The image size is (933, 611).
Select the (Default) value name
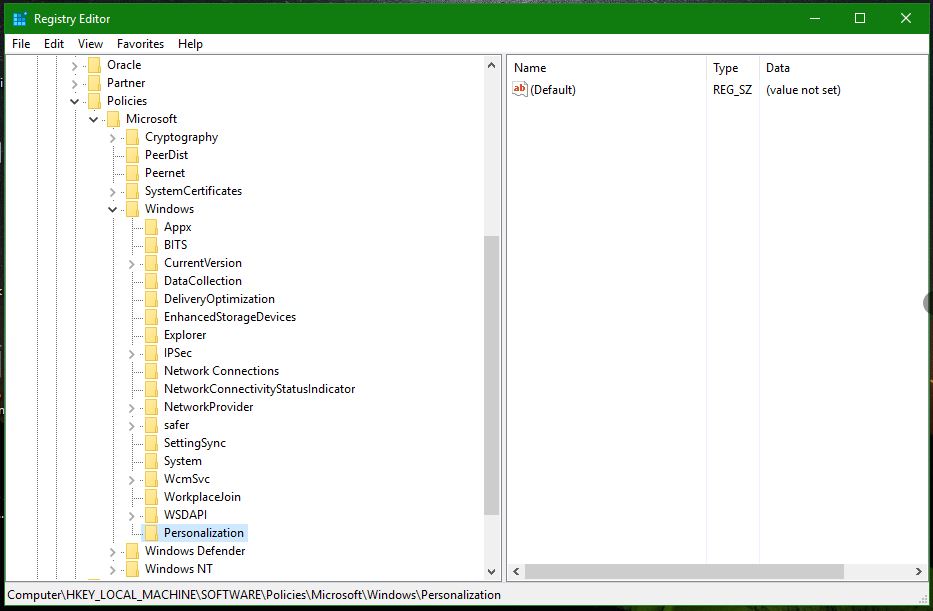point(553,90)
